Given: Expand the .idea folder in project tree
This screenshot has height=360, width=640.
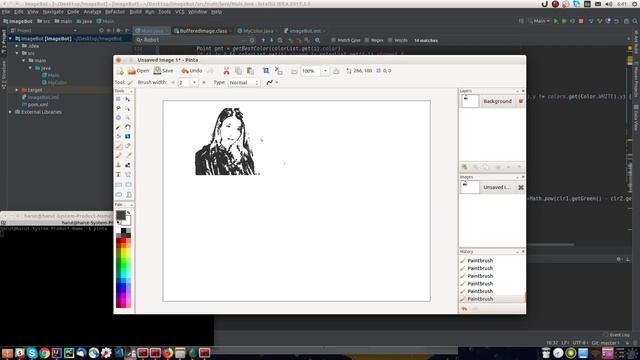Looking at the screenshot, I should tap(17, 46).
